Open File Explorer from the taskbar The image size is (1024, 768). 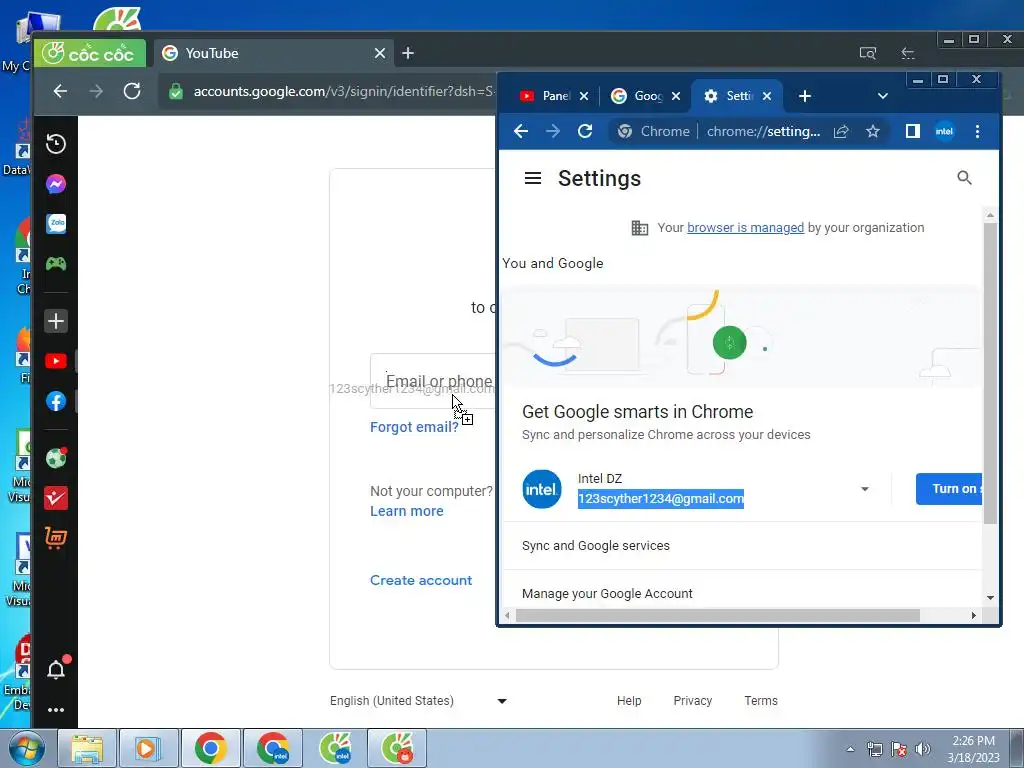pyautogui.click(x=87, y=748)
